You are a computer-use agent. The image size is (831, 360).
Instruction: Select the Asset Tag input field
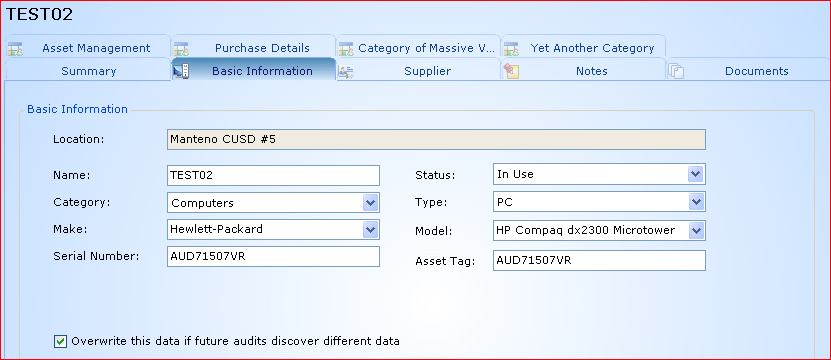599,260
